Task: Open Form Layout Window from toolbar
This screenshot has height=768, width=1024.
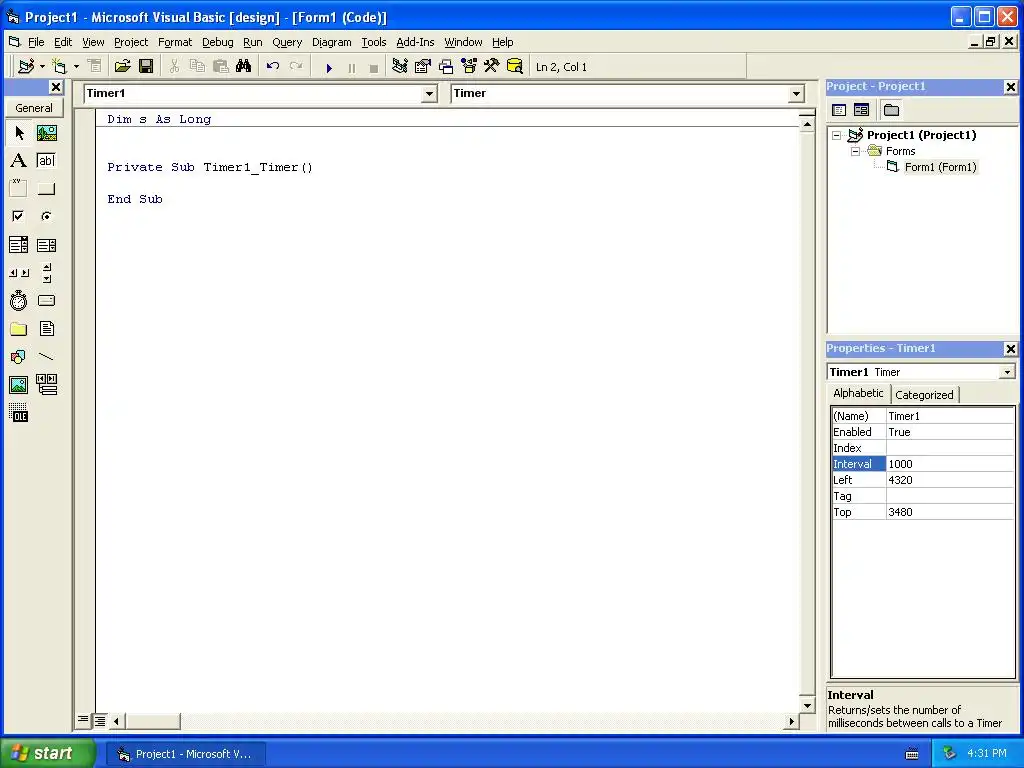Action: click(x=446, y=66)
